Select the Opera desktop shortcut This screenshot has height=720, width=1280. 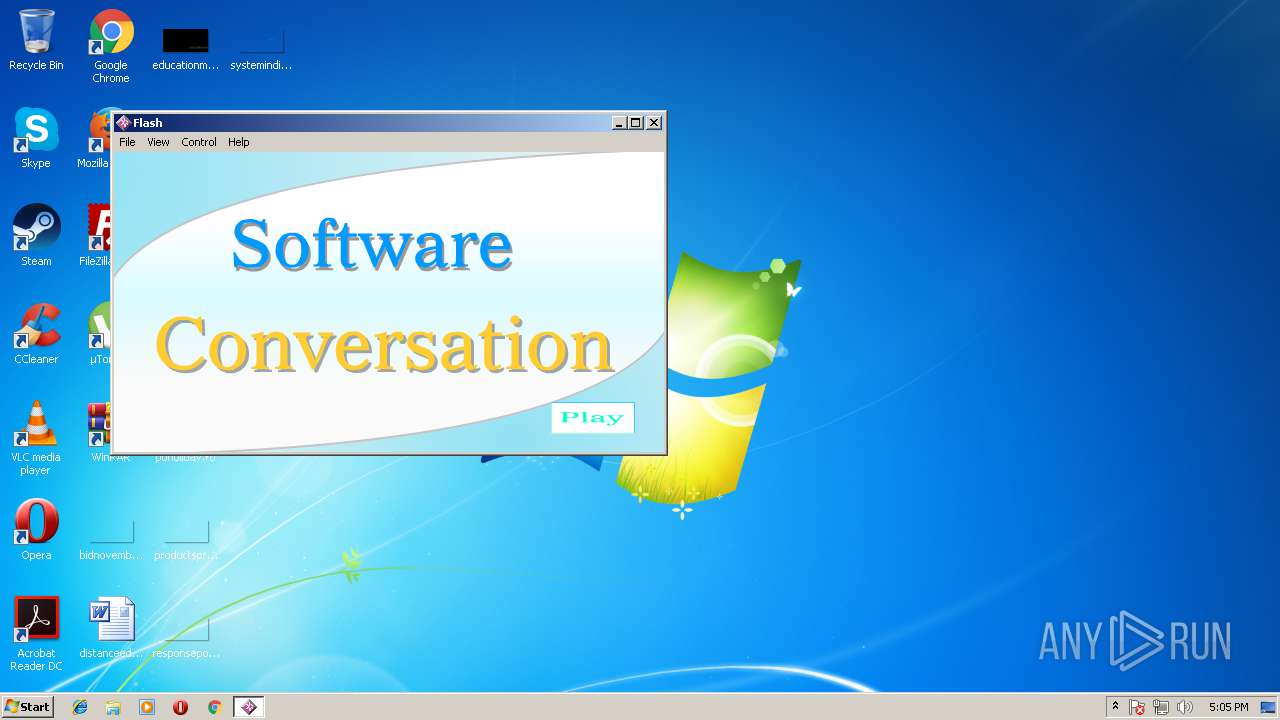[x=36, y=530]
